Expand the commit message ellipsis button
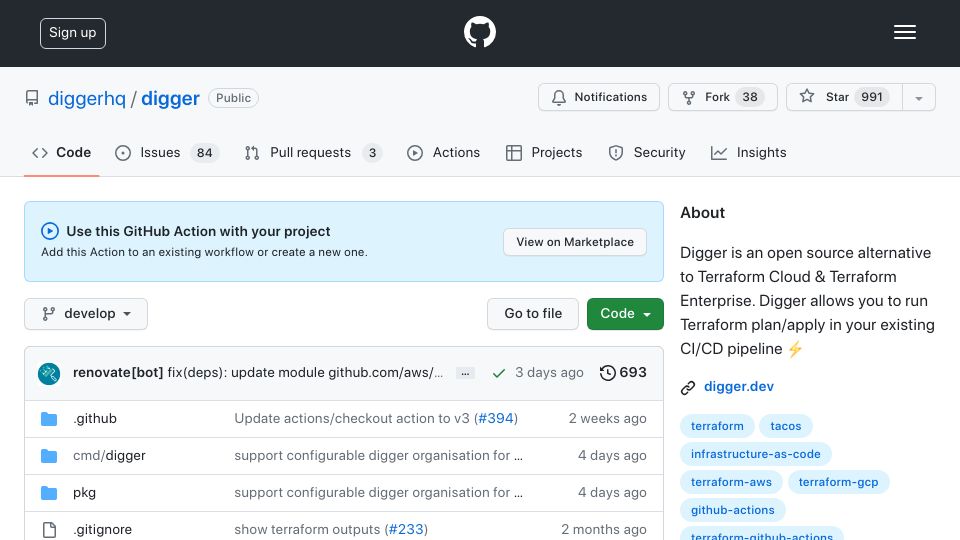Screen dimensions: 960x540 [x=465, y=373]
